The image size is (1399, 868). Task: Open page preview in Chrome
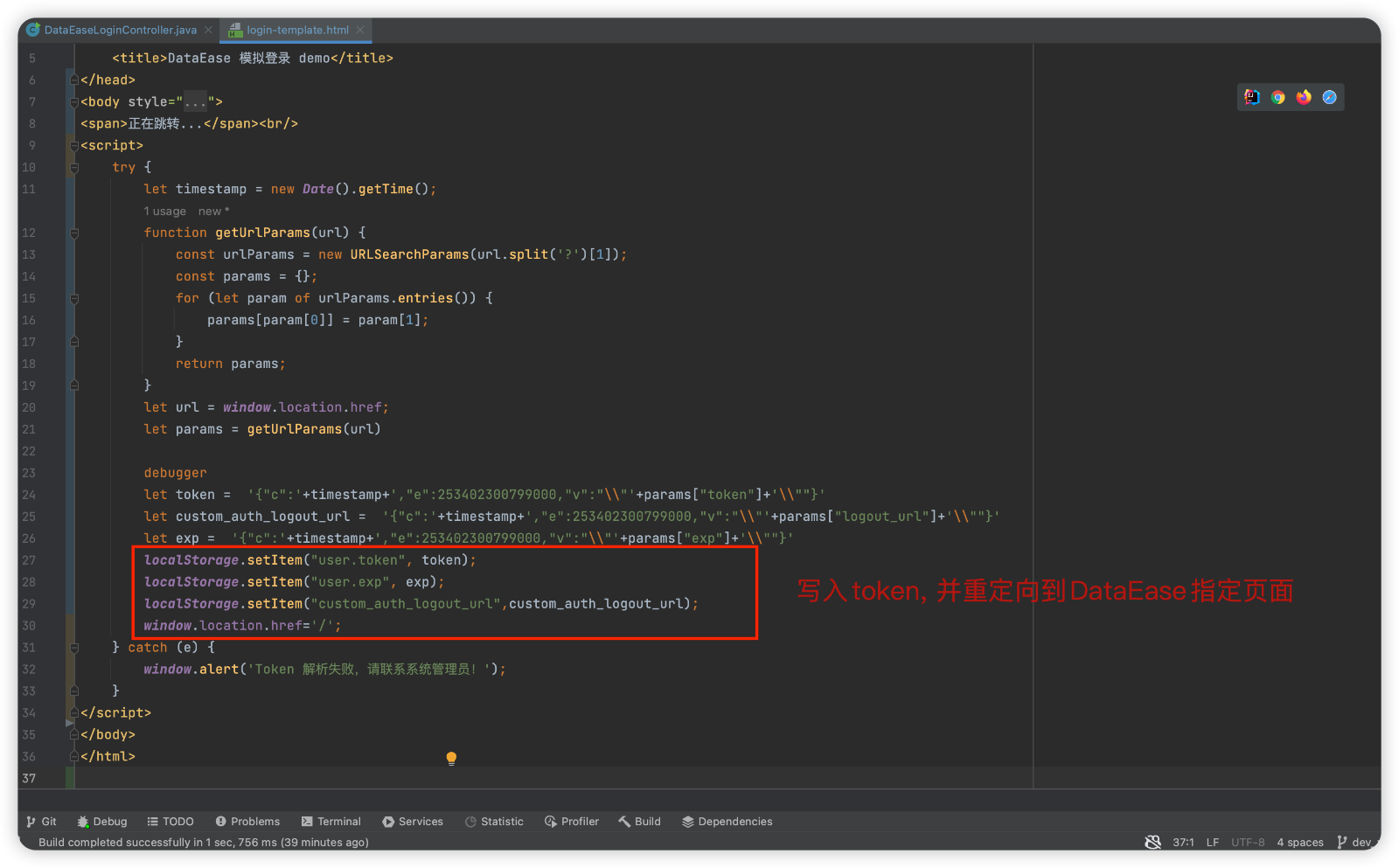pyautogui.click(x=1277, y=97)
